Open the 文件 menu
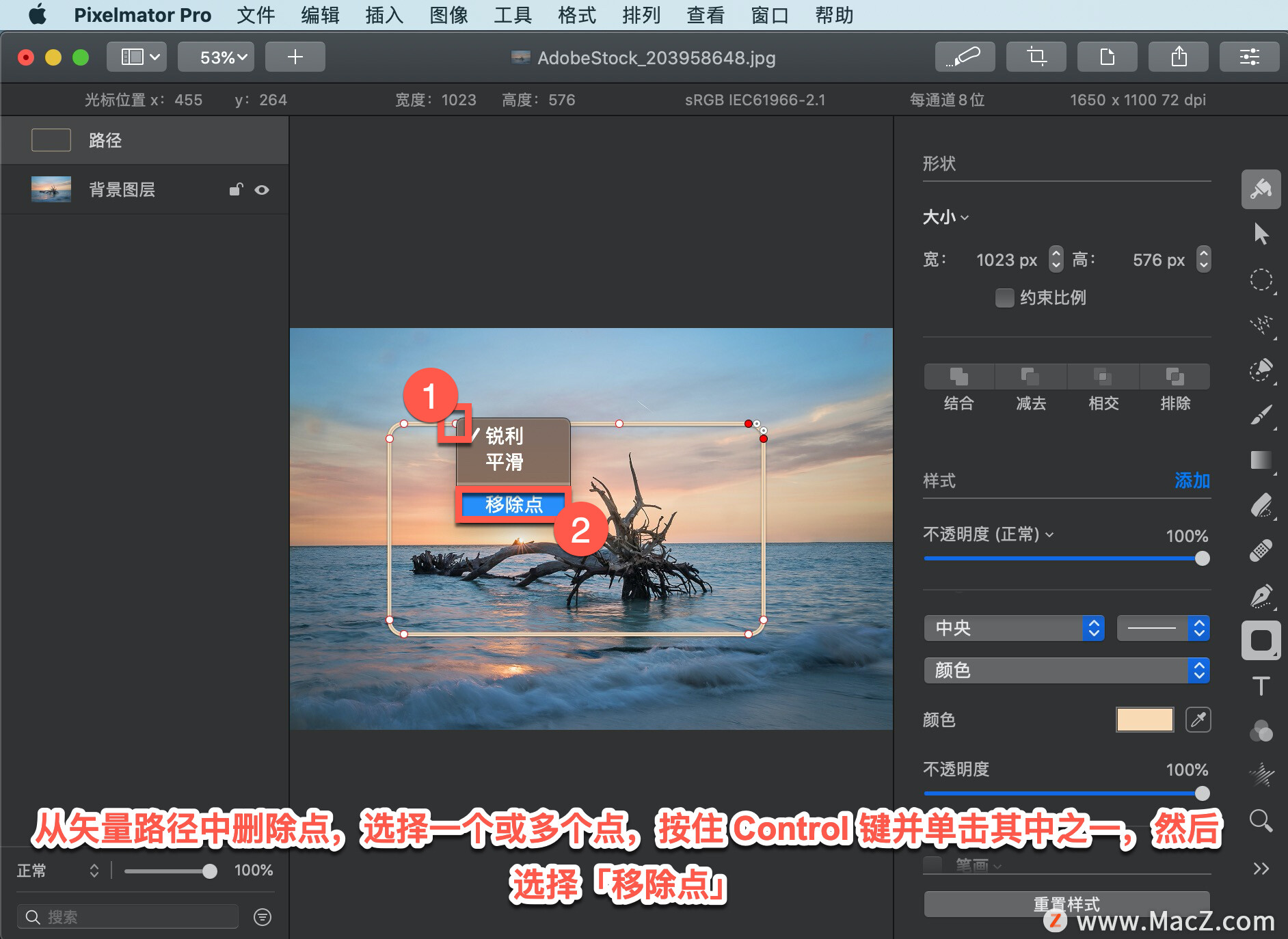This screenshot has width=1288, height=939. click(x=256, y=15)
